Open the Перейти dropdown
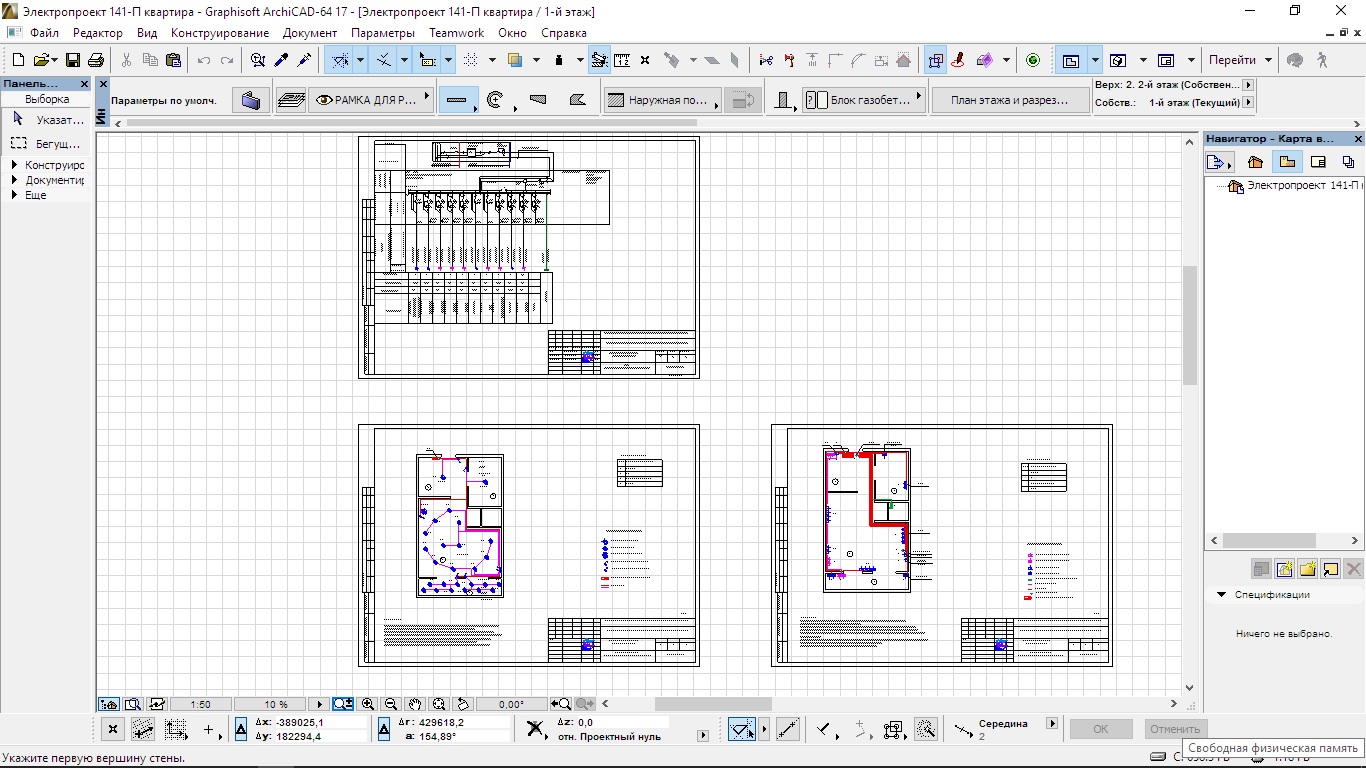This screenshot has height=768, width=1366. [1239, 60]
